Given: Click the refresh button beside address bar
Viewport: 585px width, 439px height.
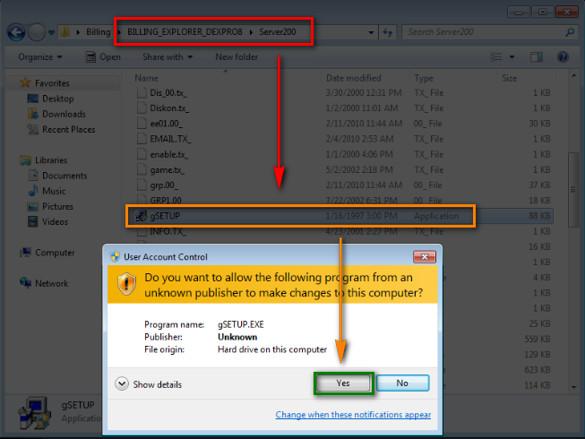Looking at the screenshot, I should [x=388, y=32].
